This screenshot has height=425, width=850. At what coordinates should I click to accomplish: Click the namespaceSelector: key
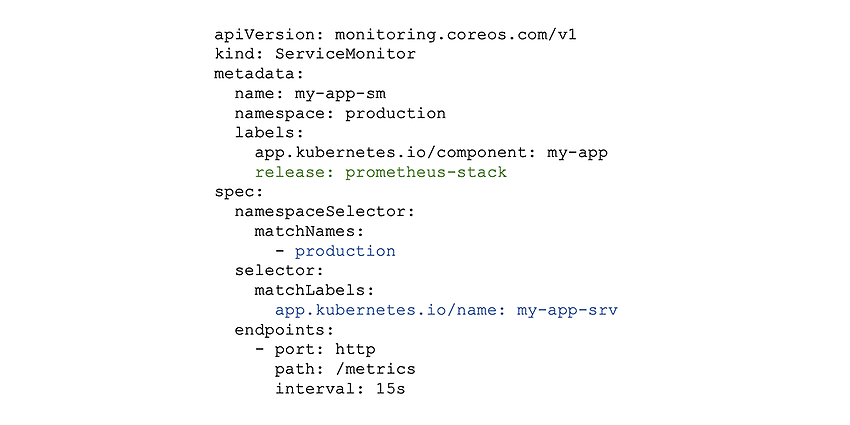click(x=325, y=212)
